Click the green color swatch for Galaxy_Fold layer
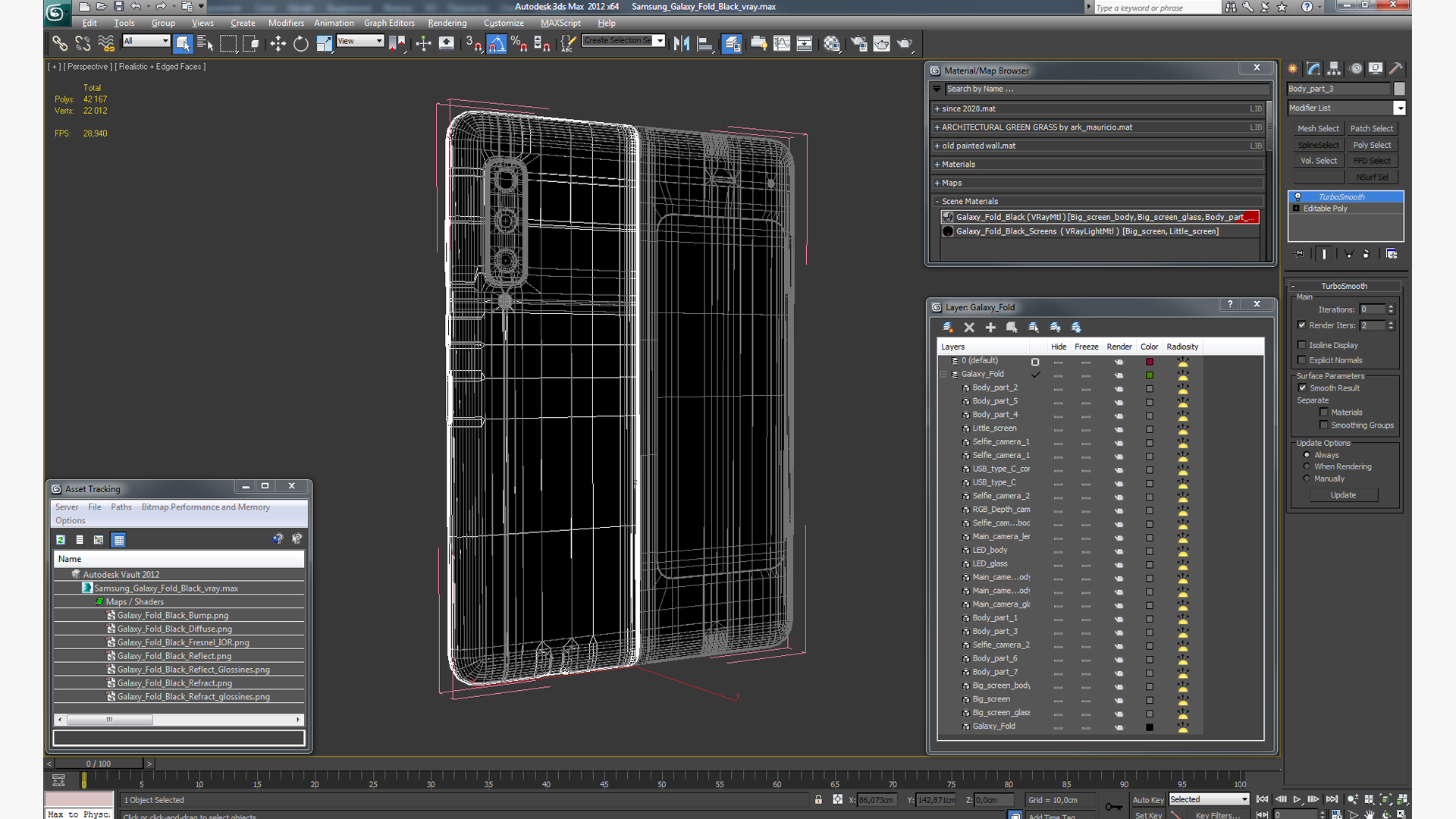Image resolution: width=1456 pixels, height=819 pixels. (x=1150, y=373)
